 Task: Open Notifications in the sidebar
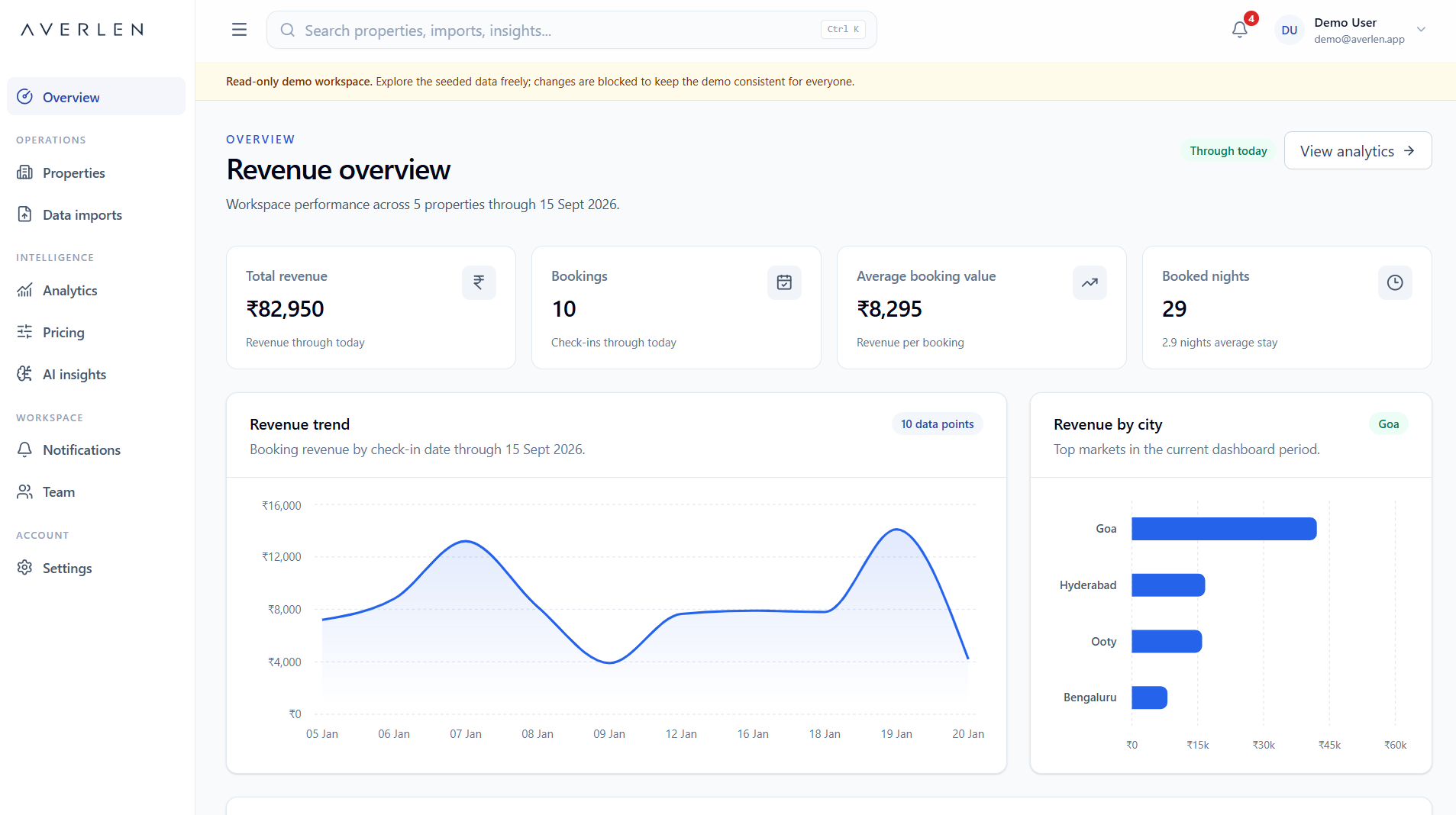pos(96,449)
